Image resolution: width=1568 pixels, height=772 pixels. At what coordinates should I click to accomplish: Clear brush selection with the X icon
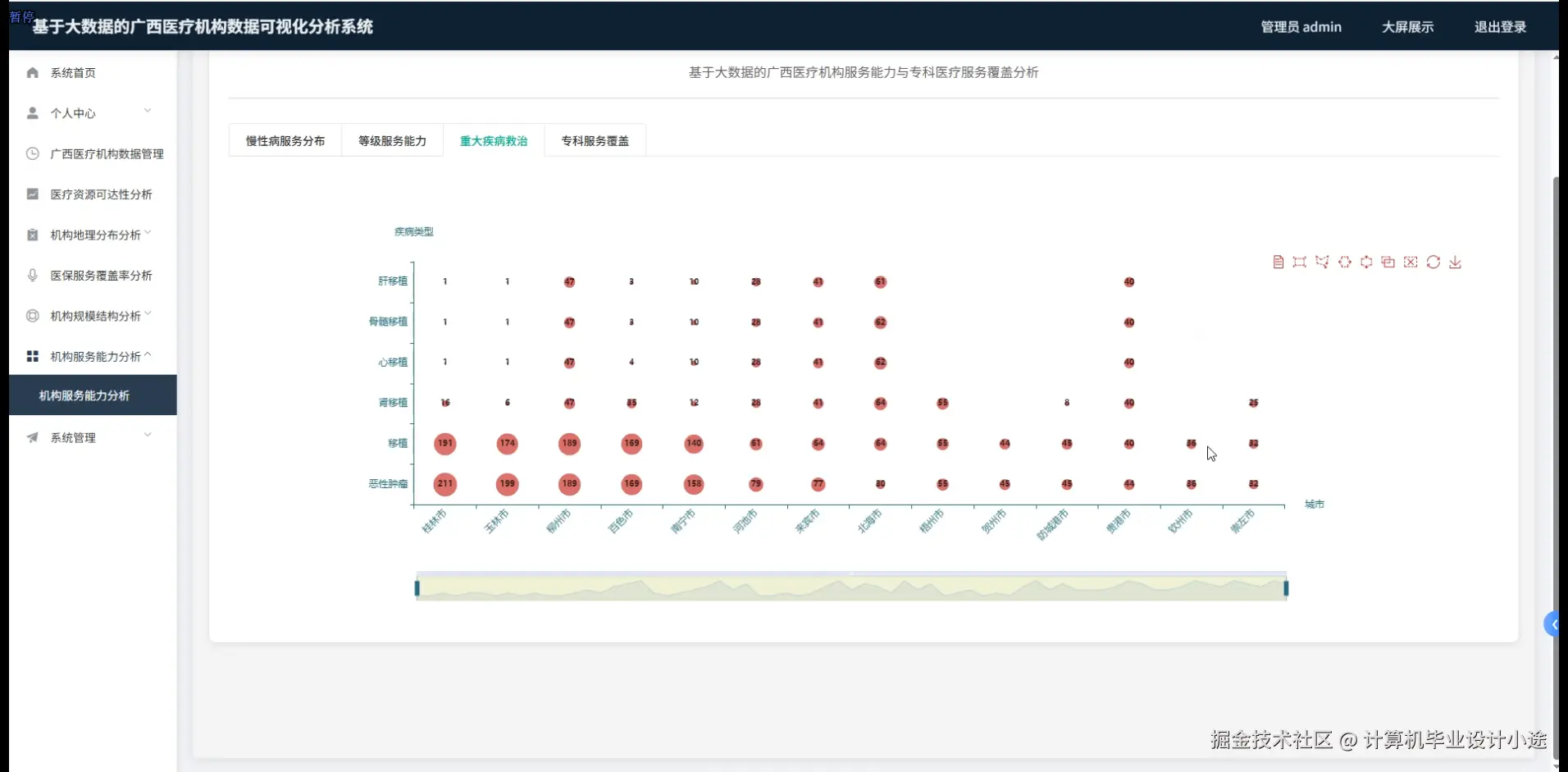pyautogui.click(x=1411, y=262)
